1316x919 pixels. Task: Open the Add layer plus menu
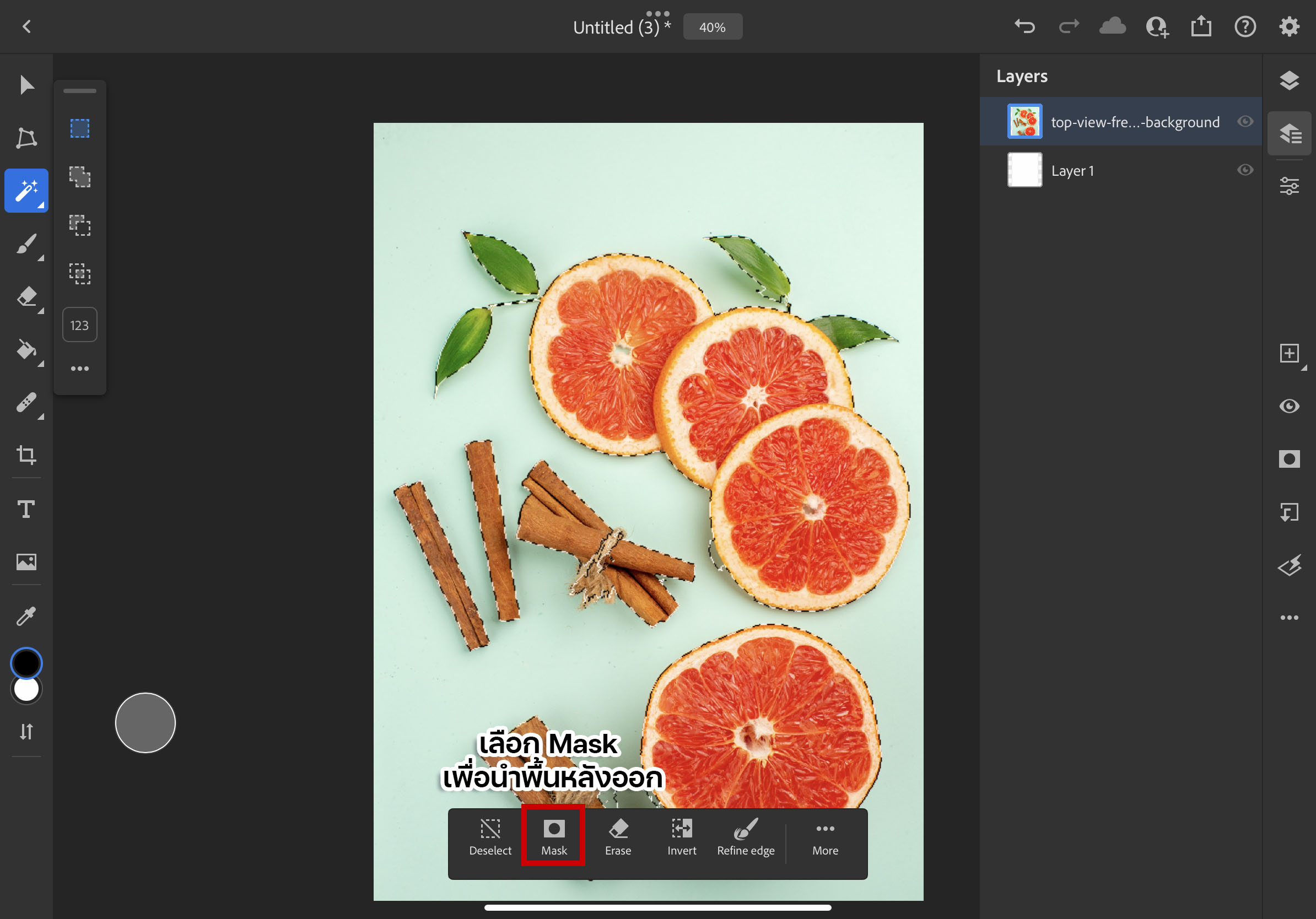click(1288, 354)
